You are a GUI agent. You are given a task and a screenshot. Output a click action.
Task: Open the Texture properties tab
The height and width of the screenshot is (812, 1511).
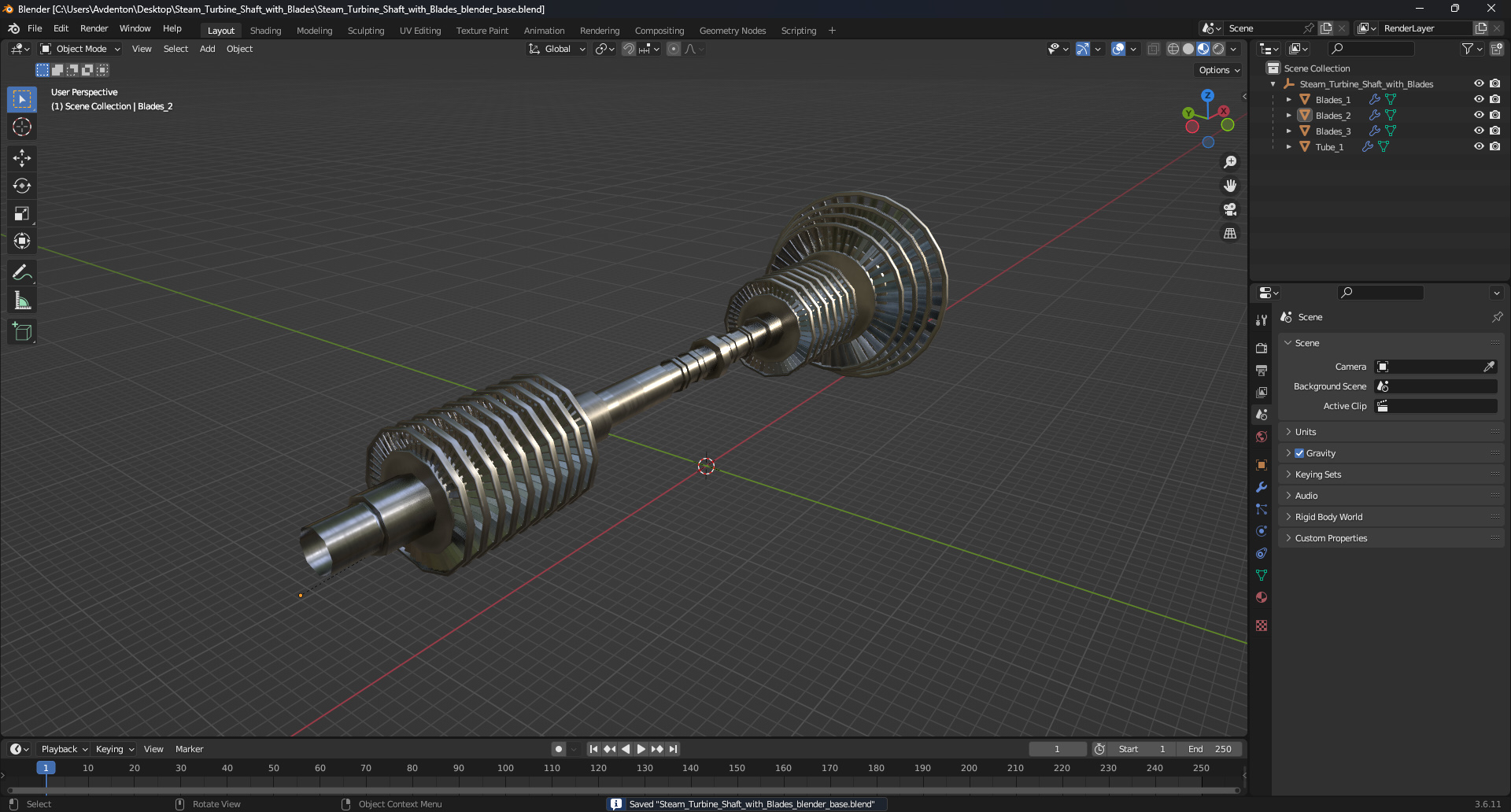pyautogui.click(x=1262, y=626)
